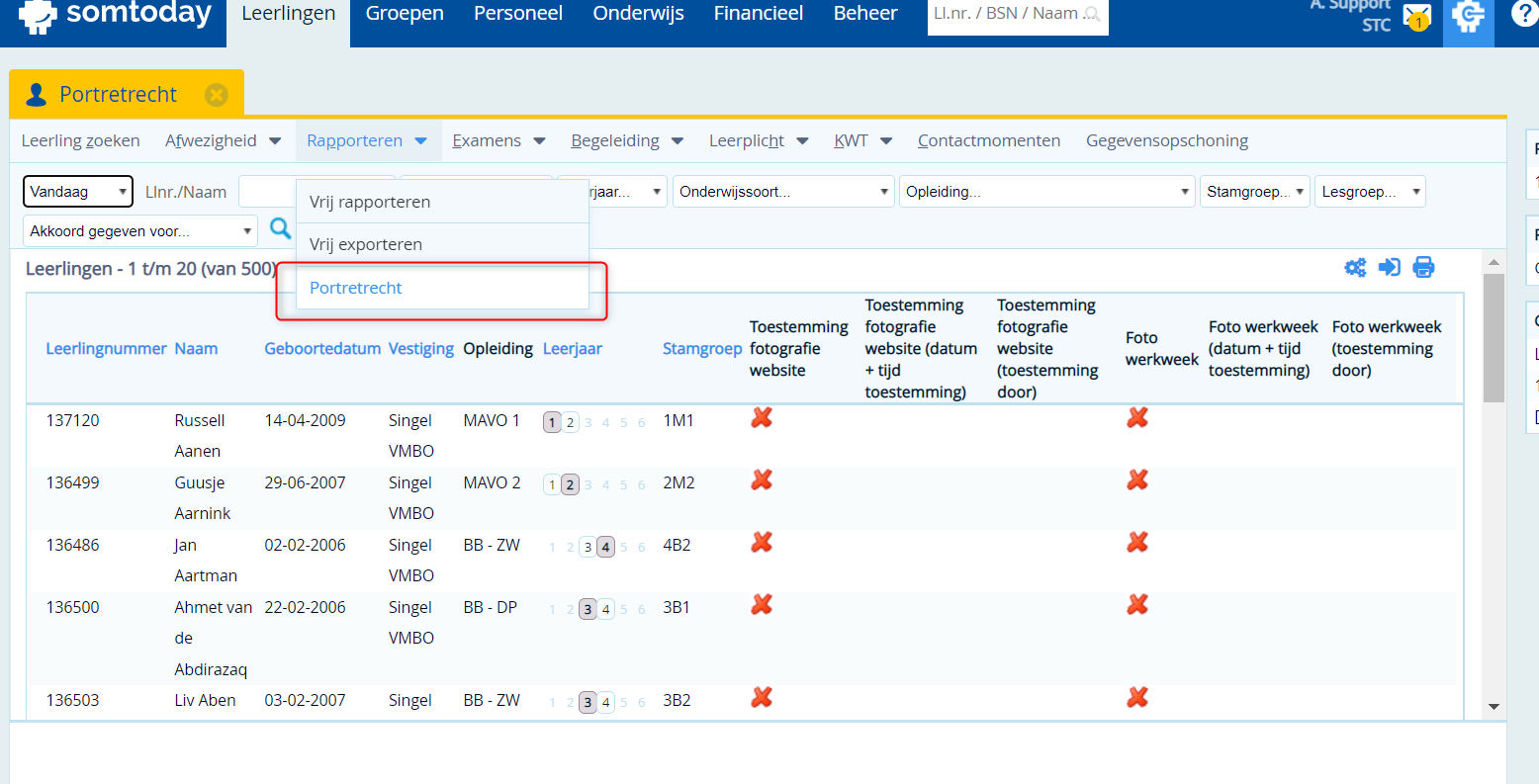This screenshot has width=1539, height=784.
Task: Click red cross Foto werkweek for 136500
Action: pyautogui.click(x=1137, y=605)
